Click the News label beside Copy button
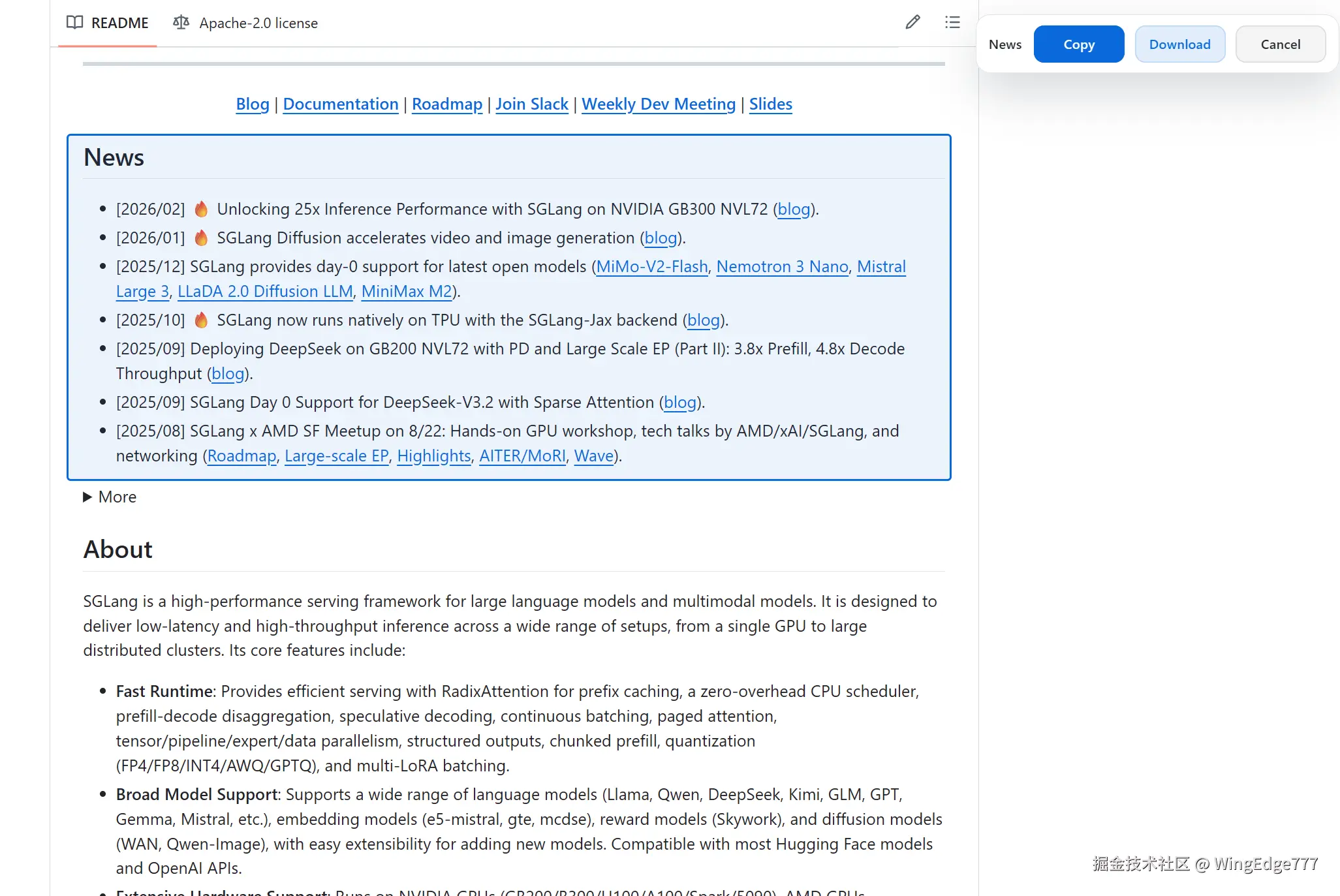 [1005, 44]
